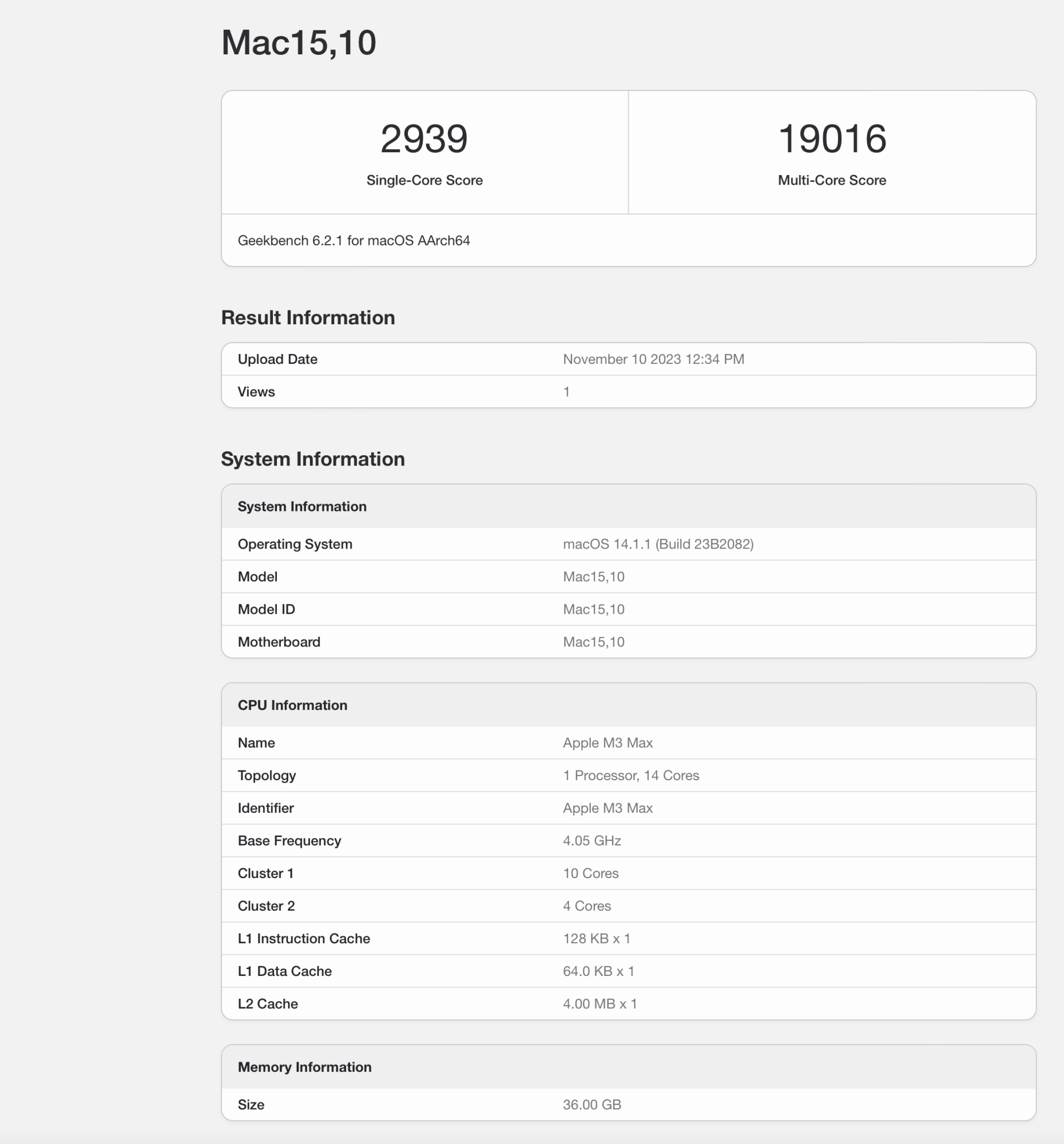Viewport: 1064px width, 1144px height.
Task: Click the "Topology" row label
Action: (267, 776)
